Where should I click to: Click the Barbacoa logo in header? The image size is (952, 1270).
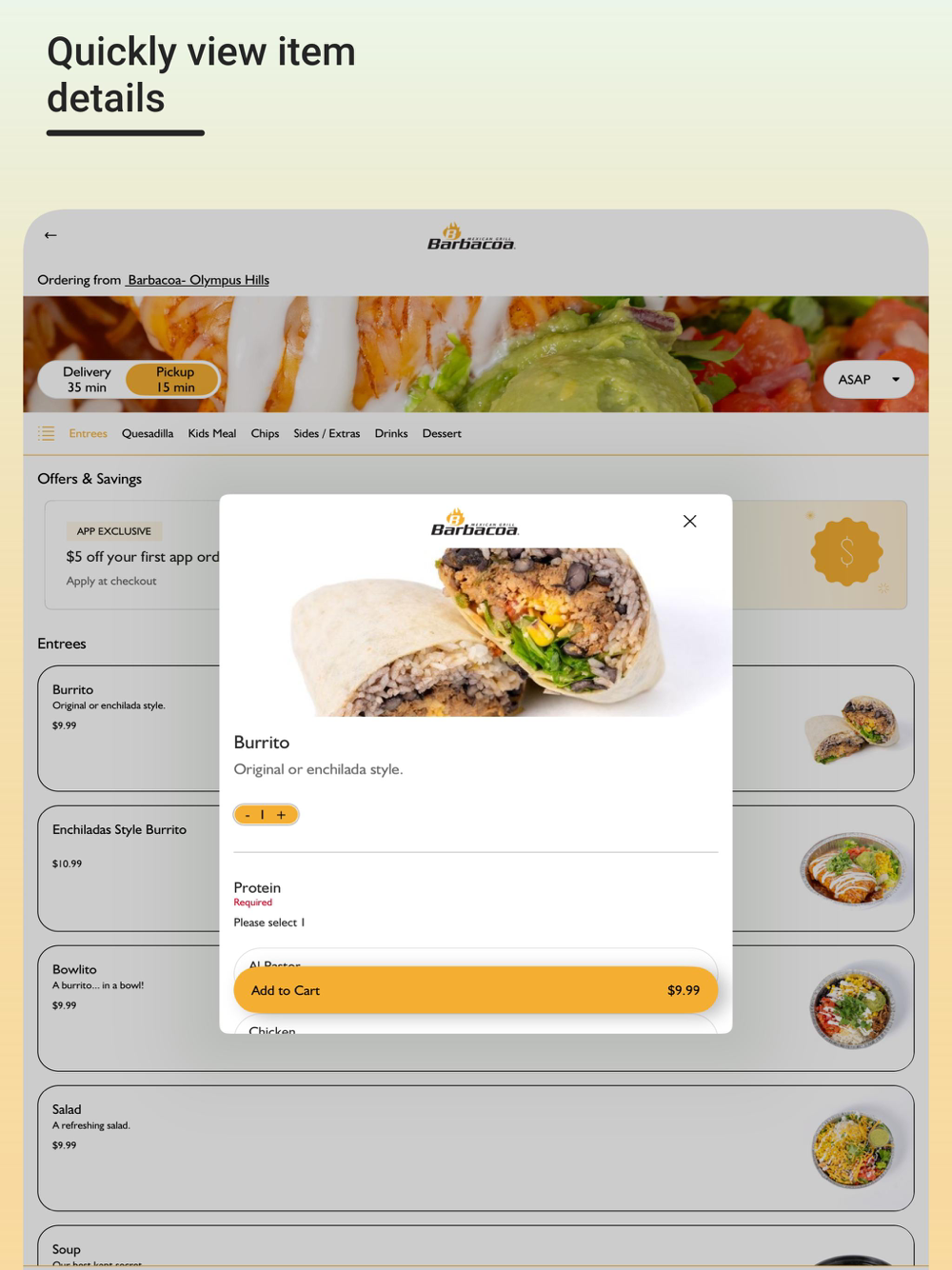tap(471, 236)
